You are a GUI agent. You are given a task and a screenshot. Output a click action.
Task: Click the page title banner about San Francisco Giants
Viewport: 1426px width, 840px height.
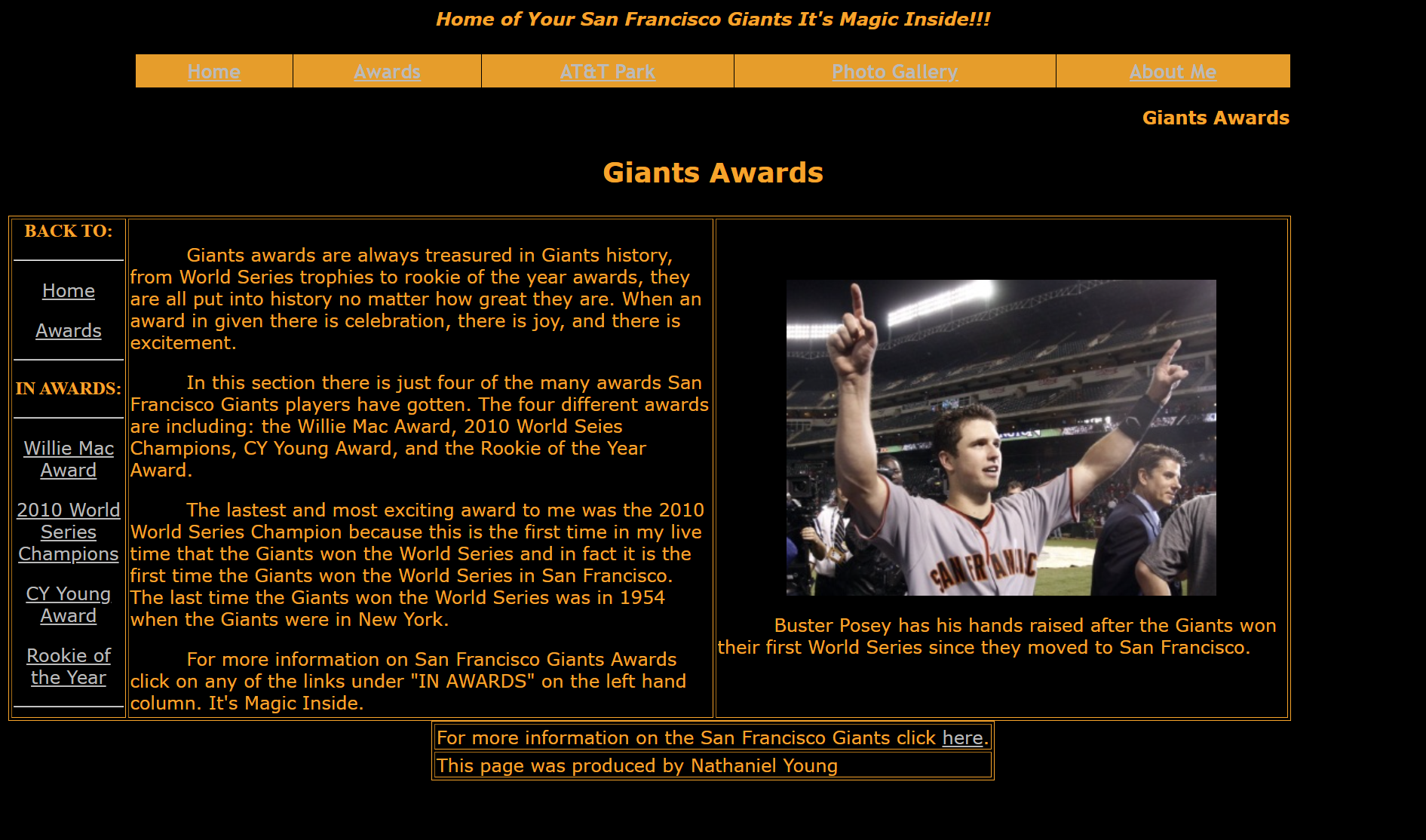[x=713, y=19]
